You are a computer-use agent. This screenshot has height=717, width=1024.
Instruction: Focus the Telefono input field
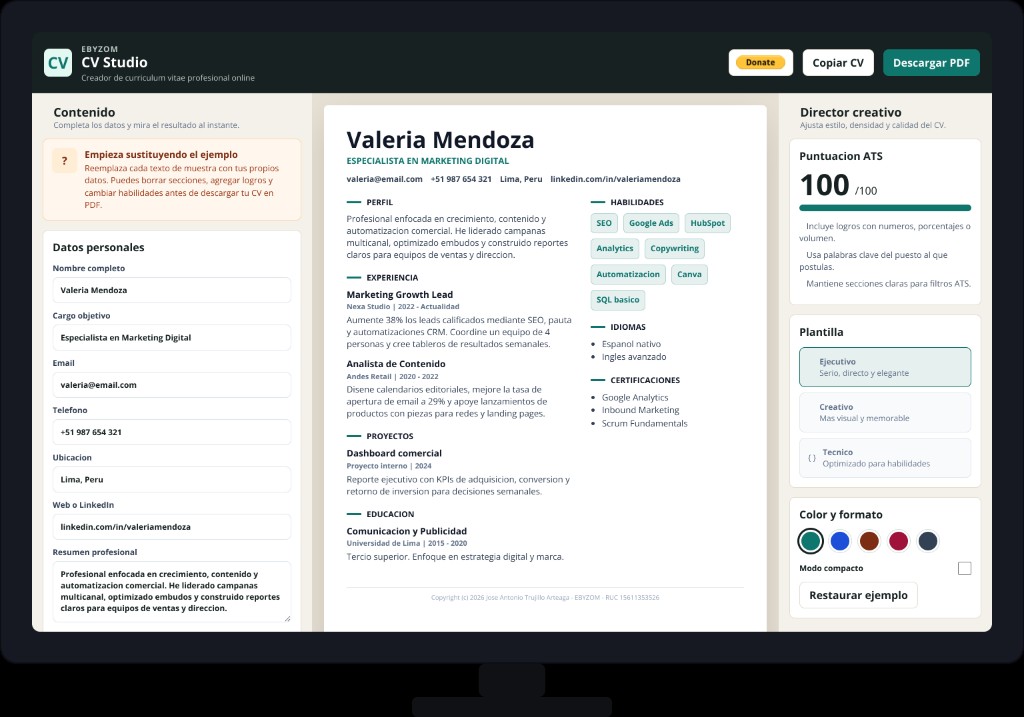pos(172,432)
